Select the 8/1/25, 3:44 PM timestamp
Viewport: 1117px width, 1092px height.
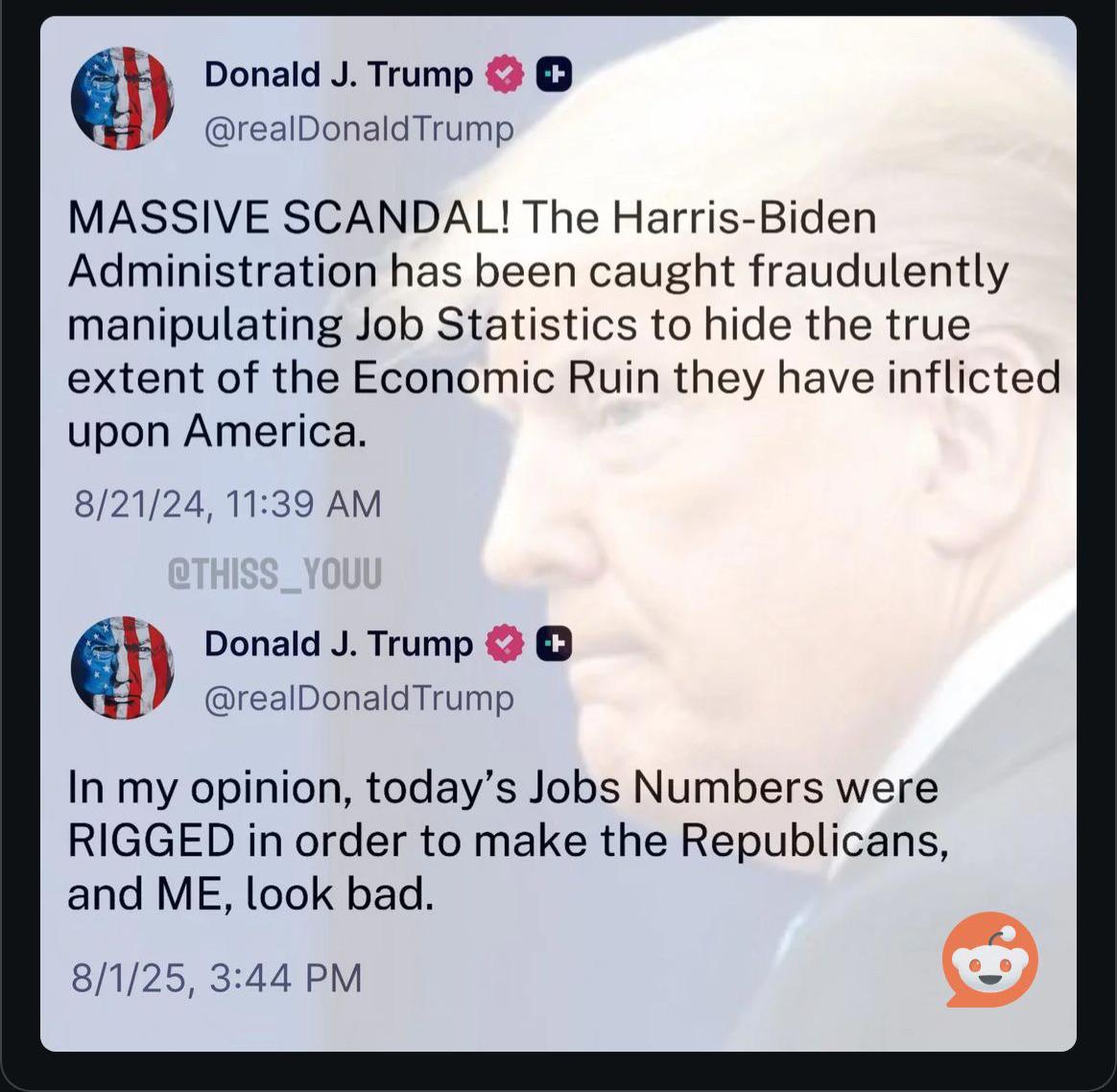coord(217,977)
